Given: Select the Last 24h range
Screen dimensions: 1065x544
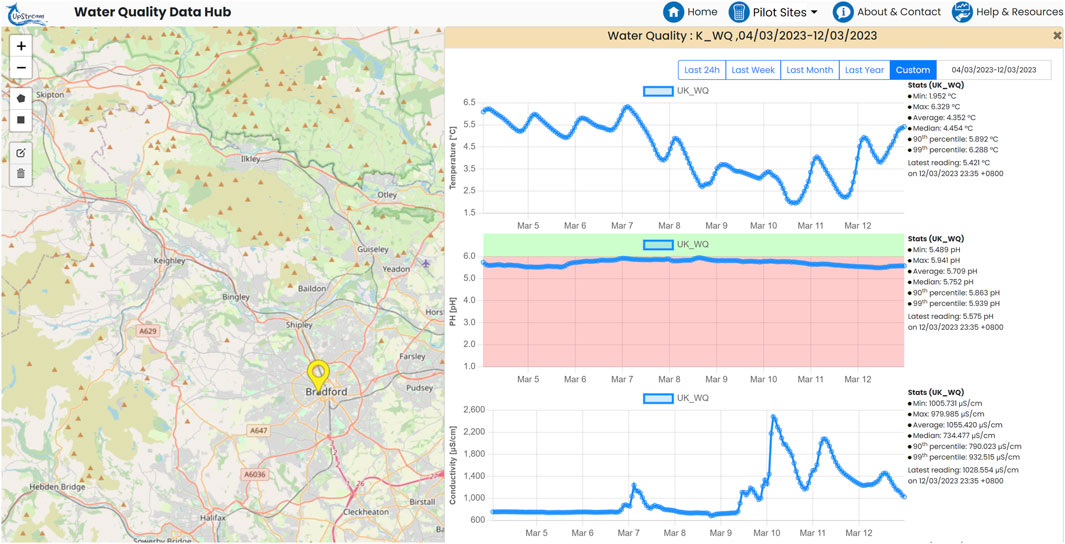Looking at the screenshot, I should tap(702, 70).
